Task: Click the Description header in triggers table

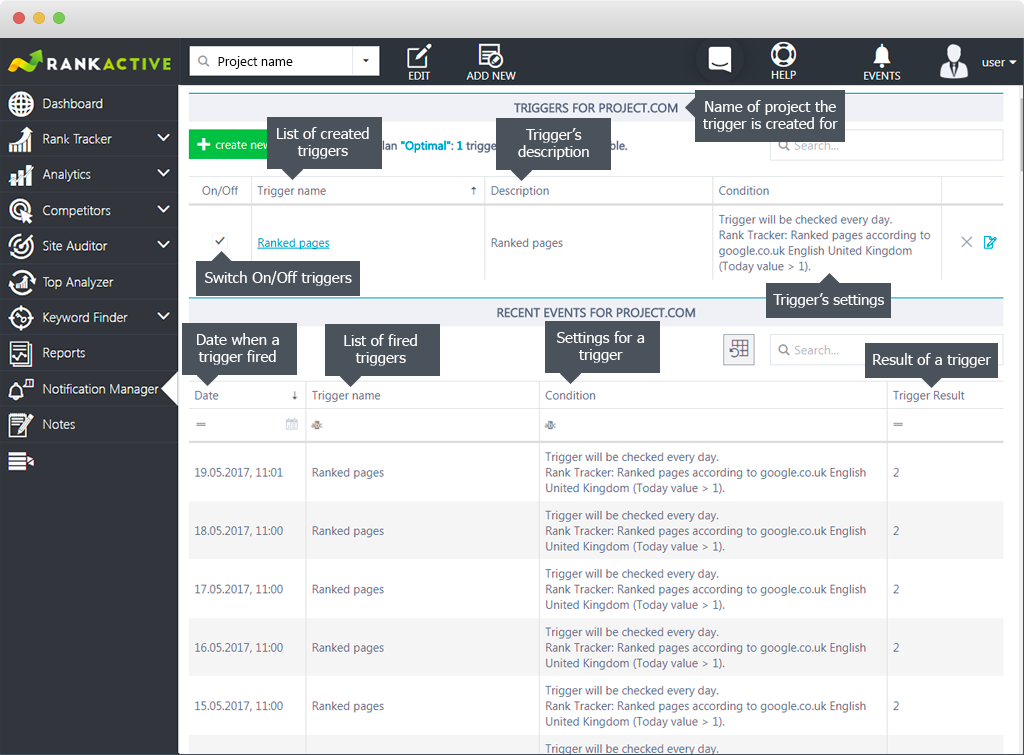Action: [x=520, y=191]
